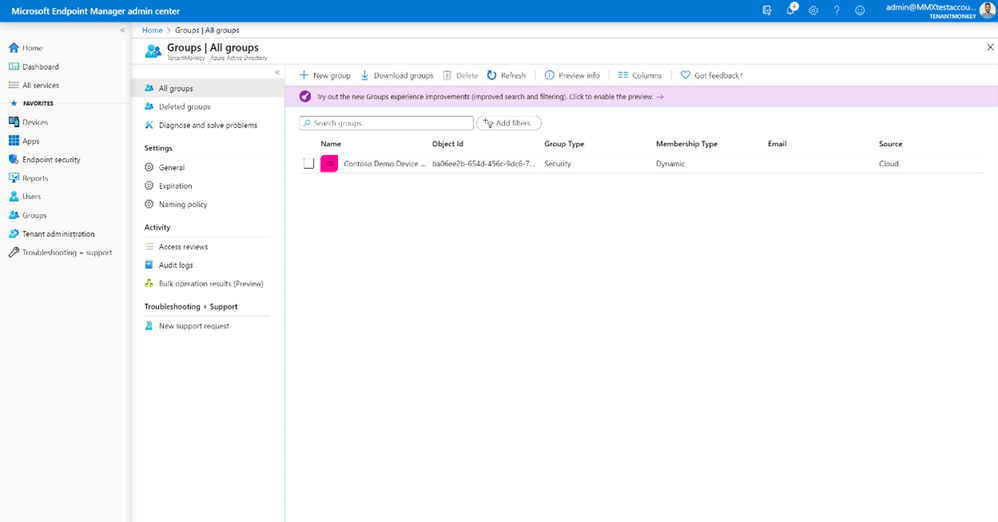Click Source column header
The width and height of the screenshot is (998, 522).
(x=890, y=144)
